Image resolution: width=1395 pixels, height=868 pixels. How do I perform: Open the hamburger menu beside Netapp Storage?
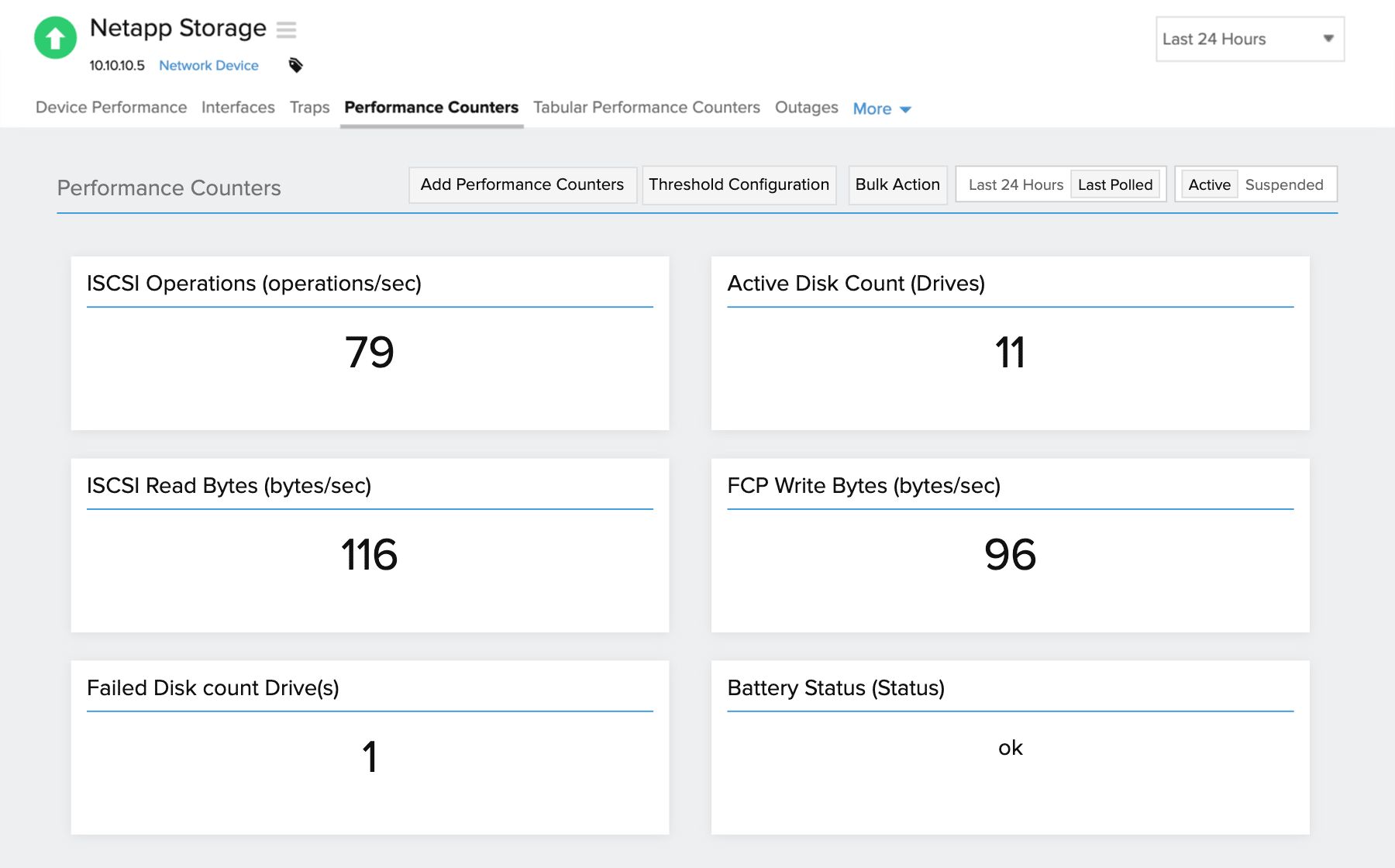[x=287, y=29]
